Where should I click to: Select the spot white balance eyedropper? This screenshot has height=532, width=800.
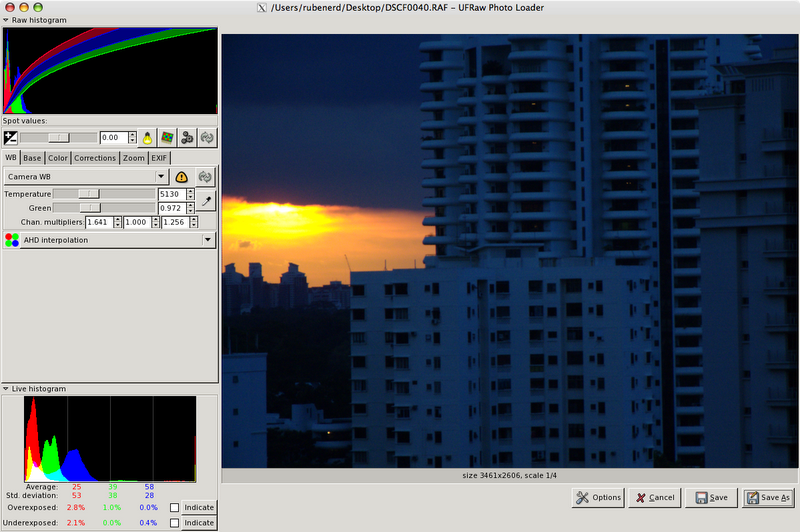coord(207,201)
